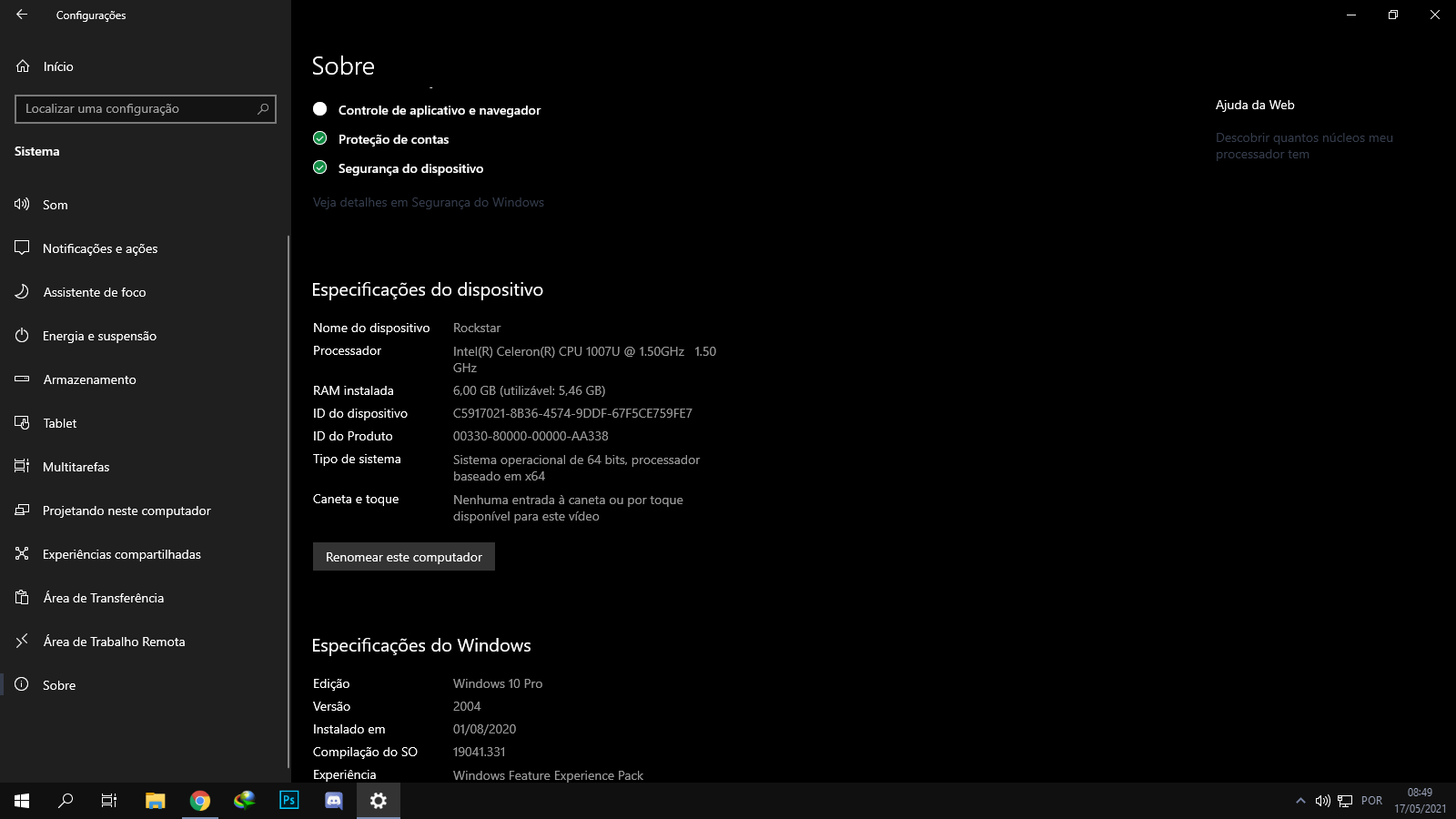Viewport: 1456px width, 819px height.
Task: Launch File Explorer from taskbar
Action: click(x=155, y=801)
